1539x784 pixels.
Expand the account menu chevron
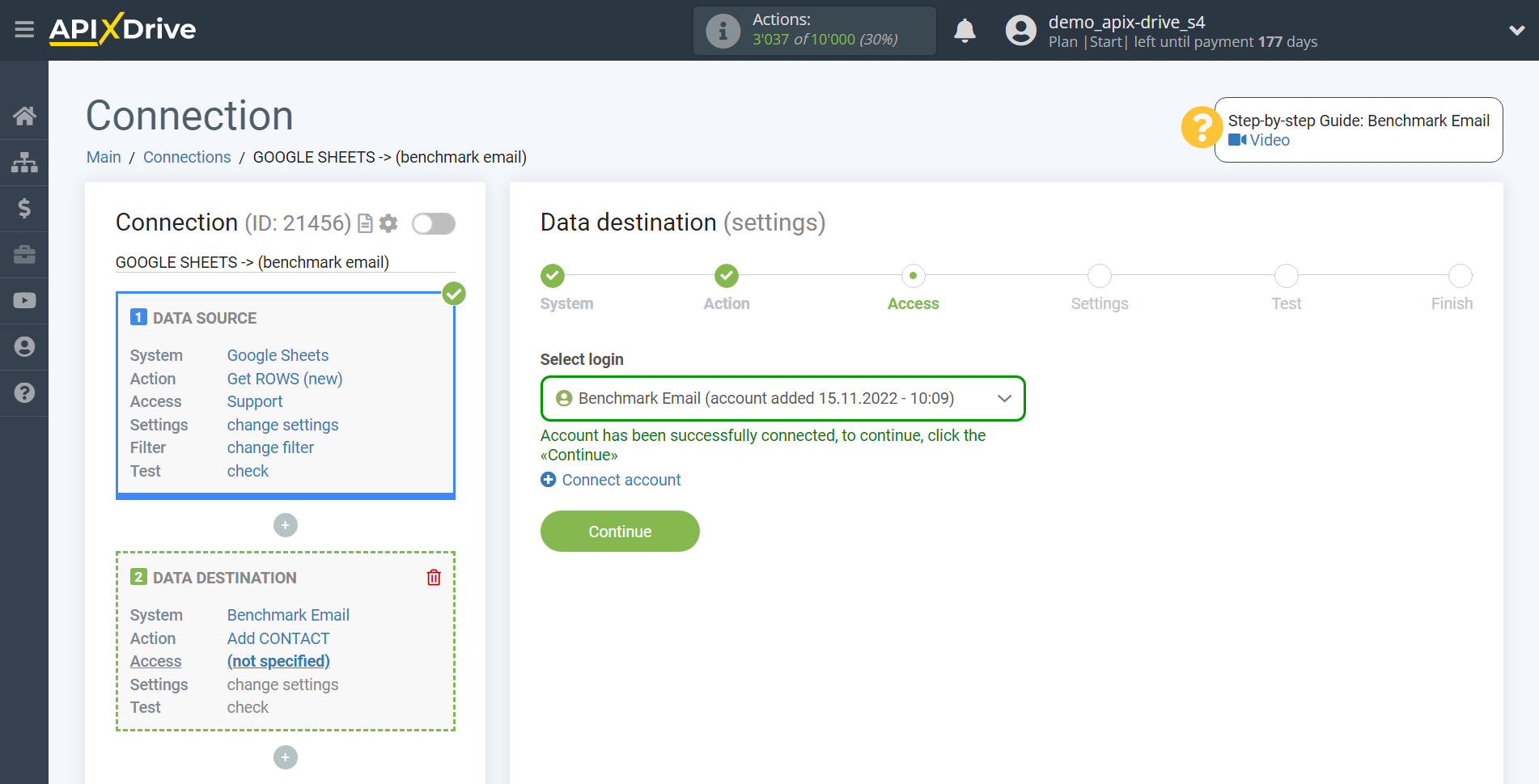click(1516, 31)
